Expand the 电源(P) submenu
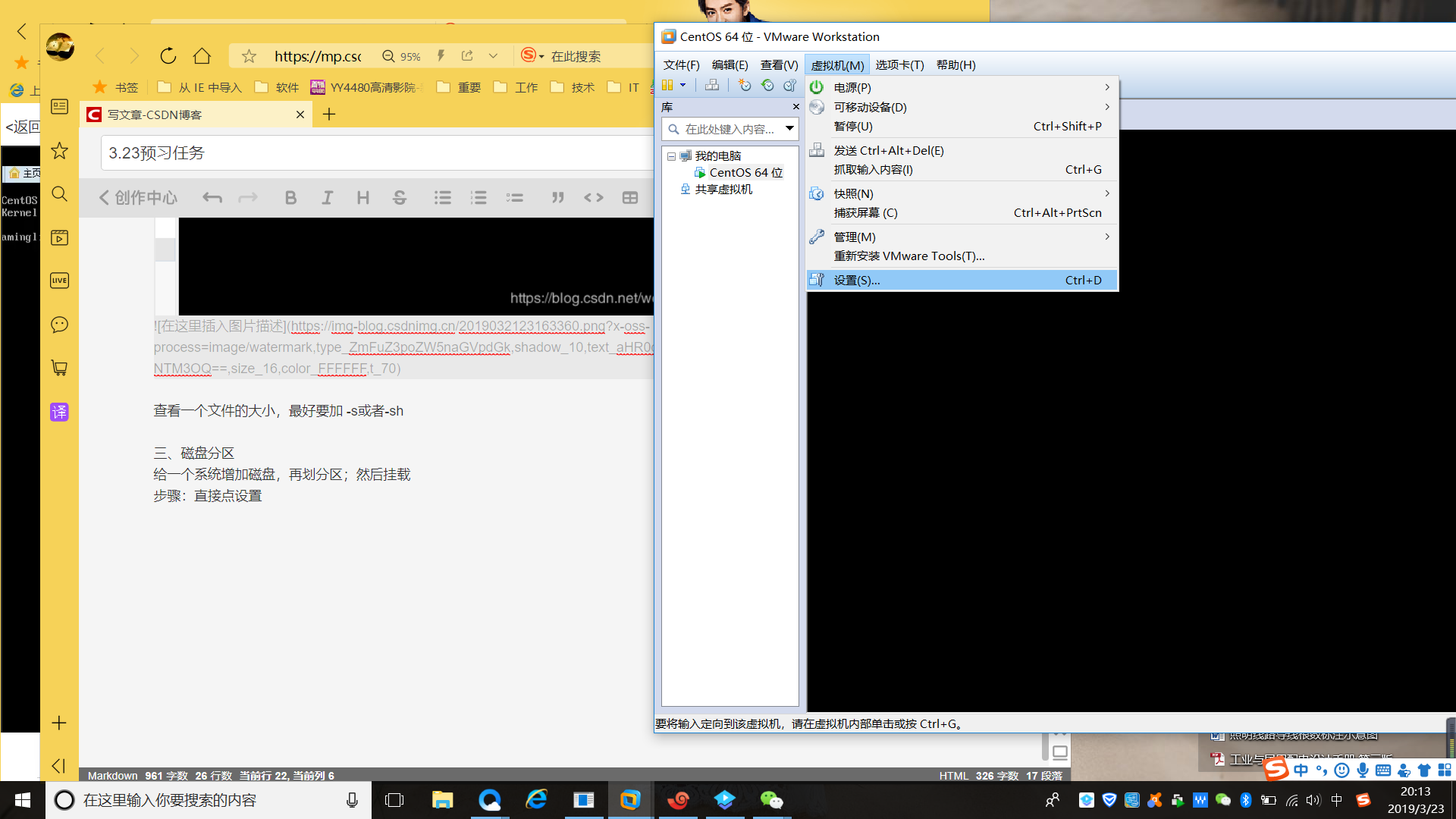 (962, 87)
